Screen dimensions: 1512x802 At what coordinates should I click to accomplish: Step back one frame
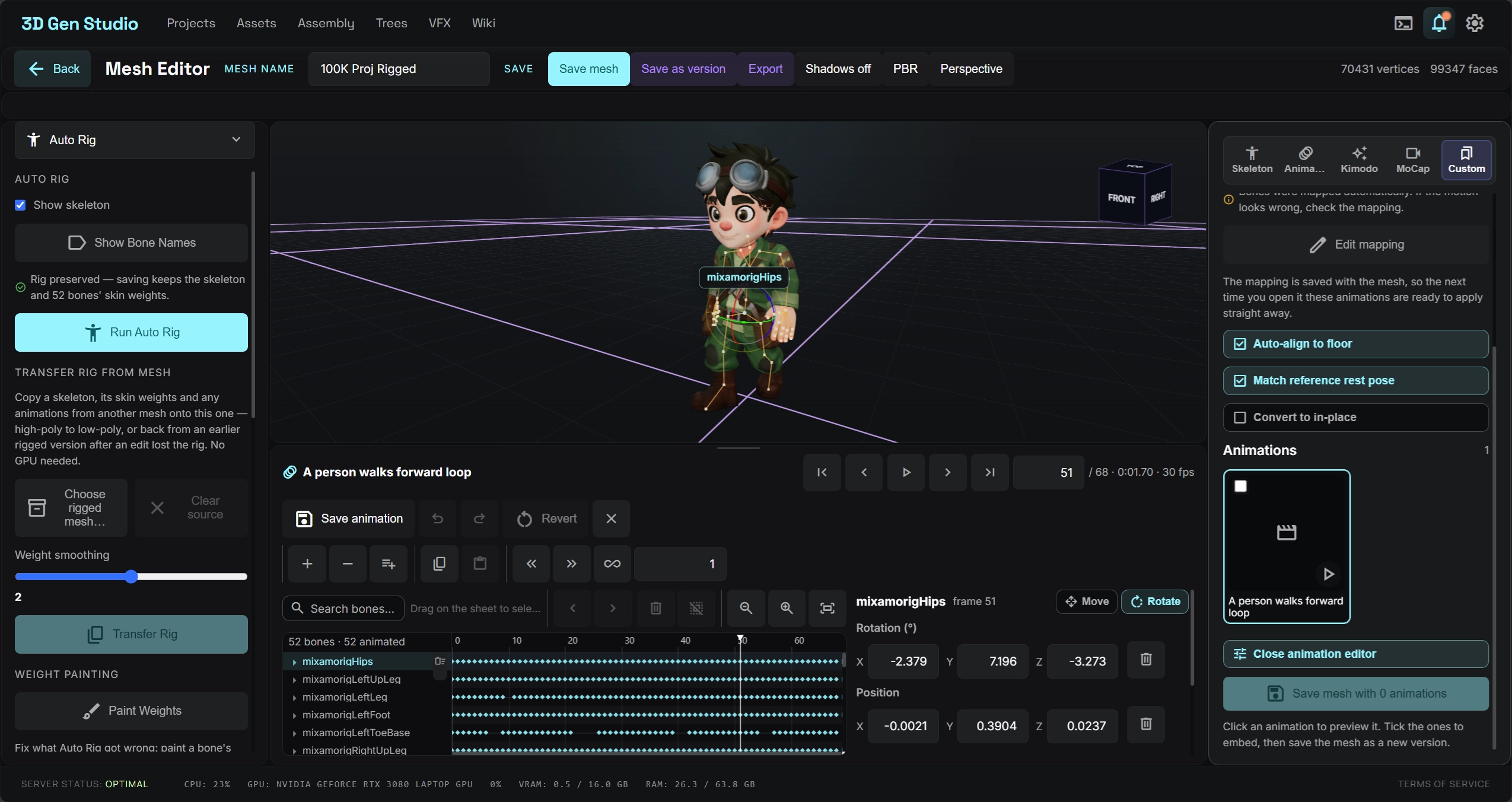pyautogui.click(x=864, y=472)
